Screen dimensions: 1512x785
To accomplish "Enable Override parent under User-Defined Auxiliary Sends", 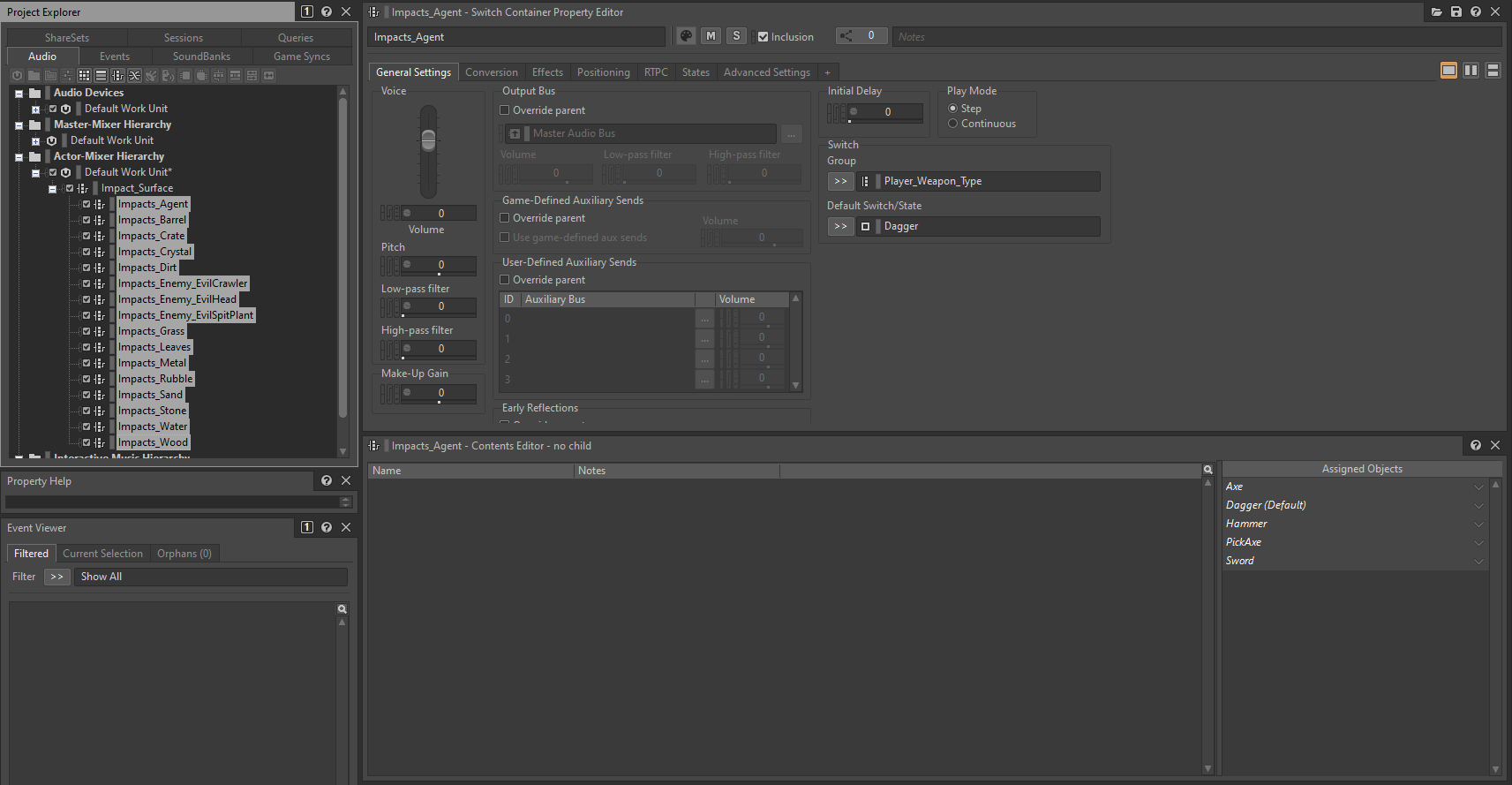I will pos(505,280).
